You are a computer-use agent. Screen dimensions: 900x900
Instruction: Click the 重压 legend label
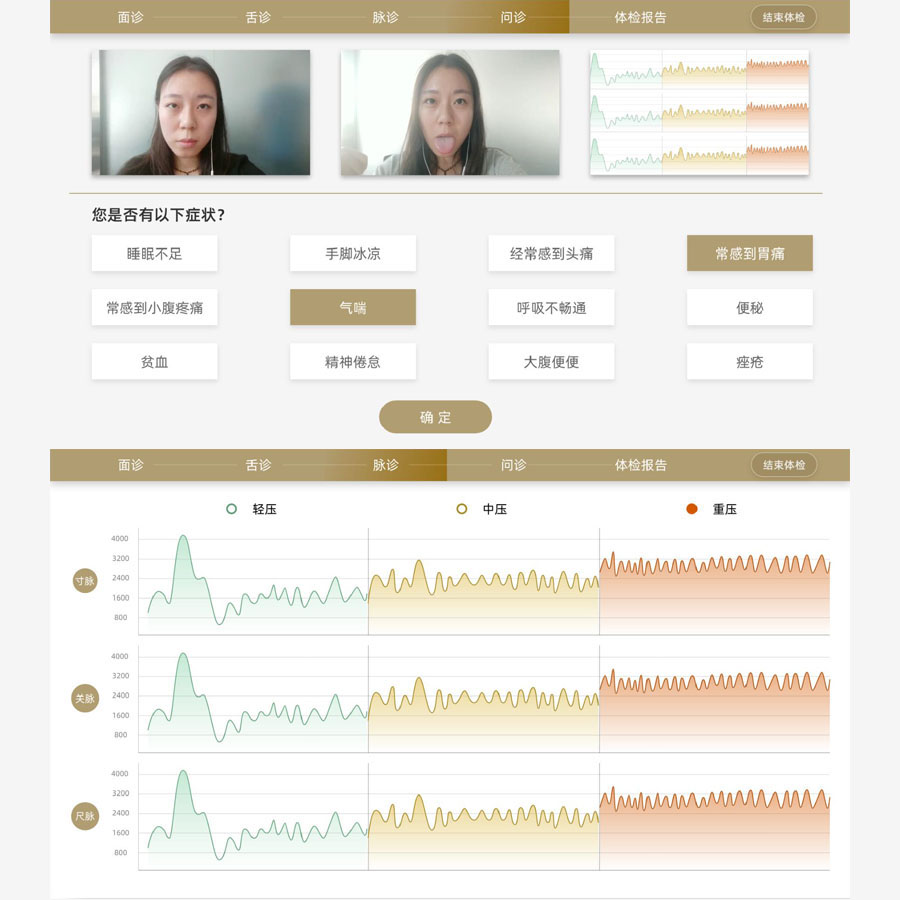coord(725,509)
